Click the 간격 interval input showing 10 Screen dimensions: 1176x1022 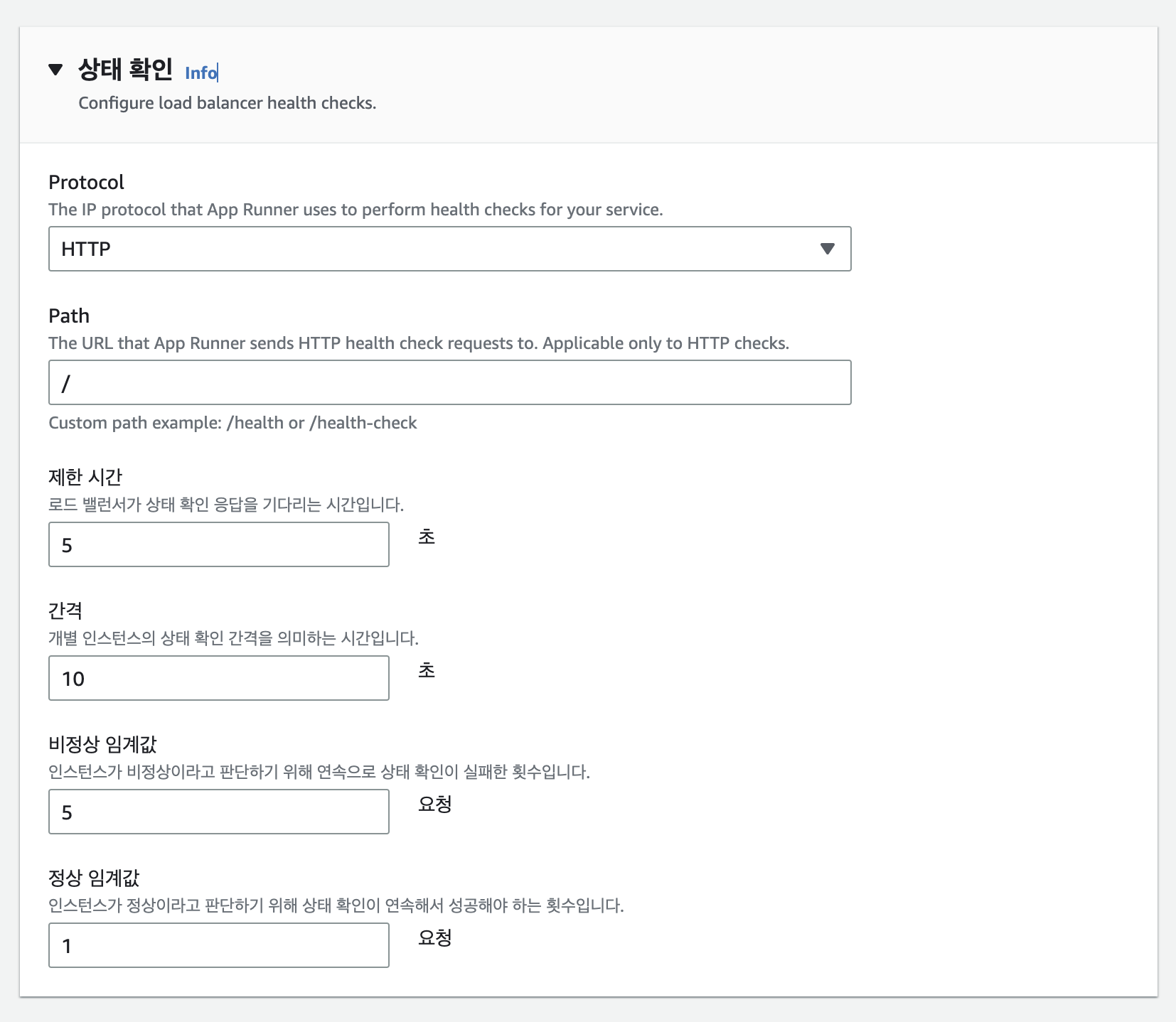(x=219, y=678)
